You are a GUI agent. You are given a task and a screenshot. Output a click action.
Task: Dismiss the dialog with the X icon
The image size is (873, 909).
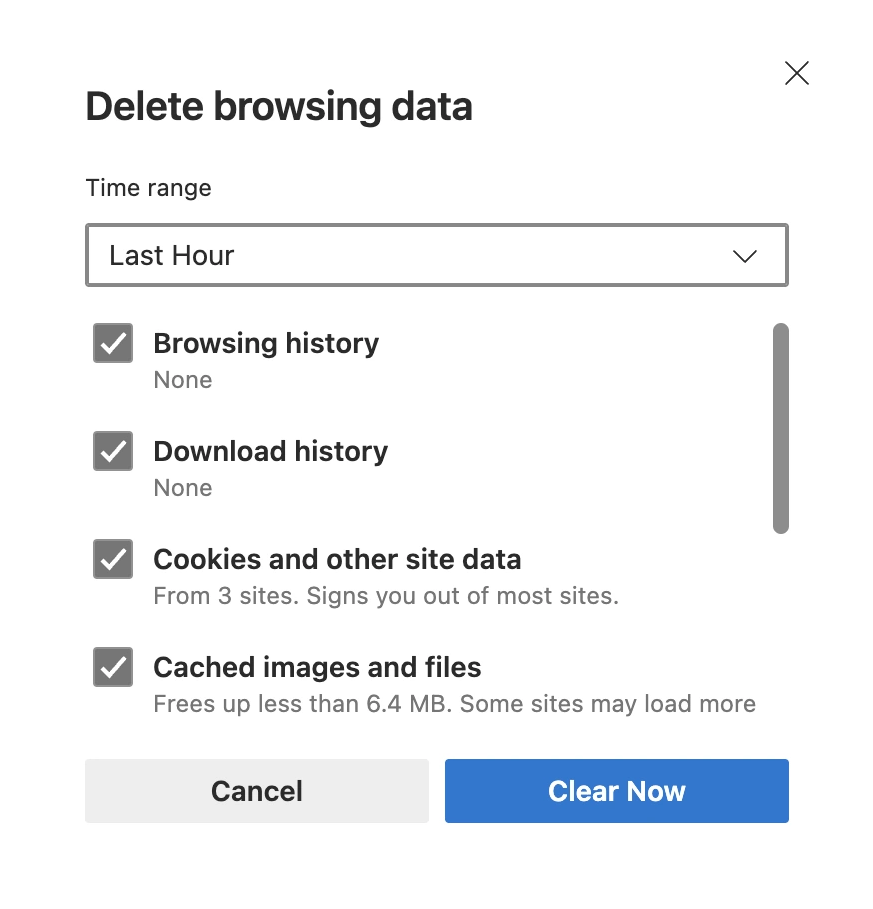tap(796, 73)
